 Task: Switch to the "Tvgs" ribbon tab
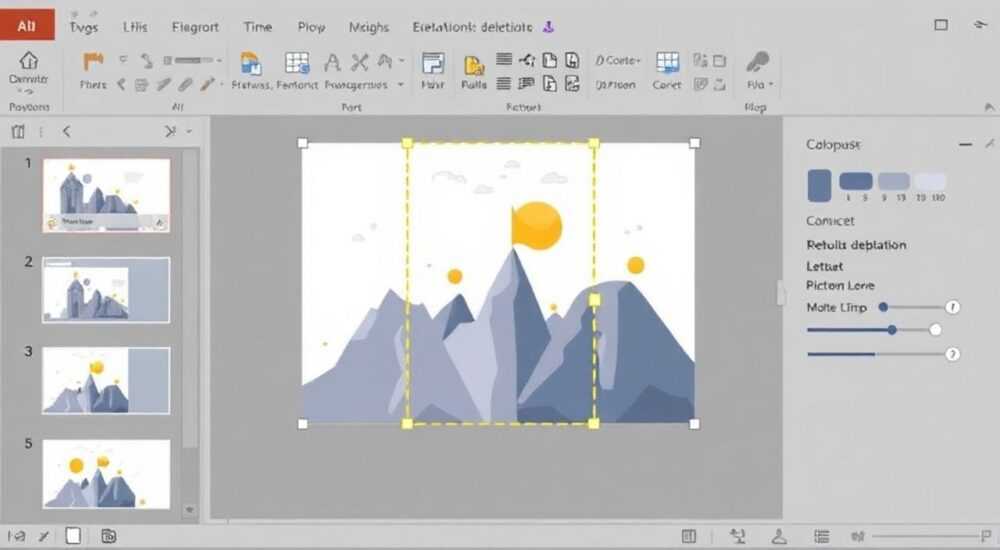point(84,27)
